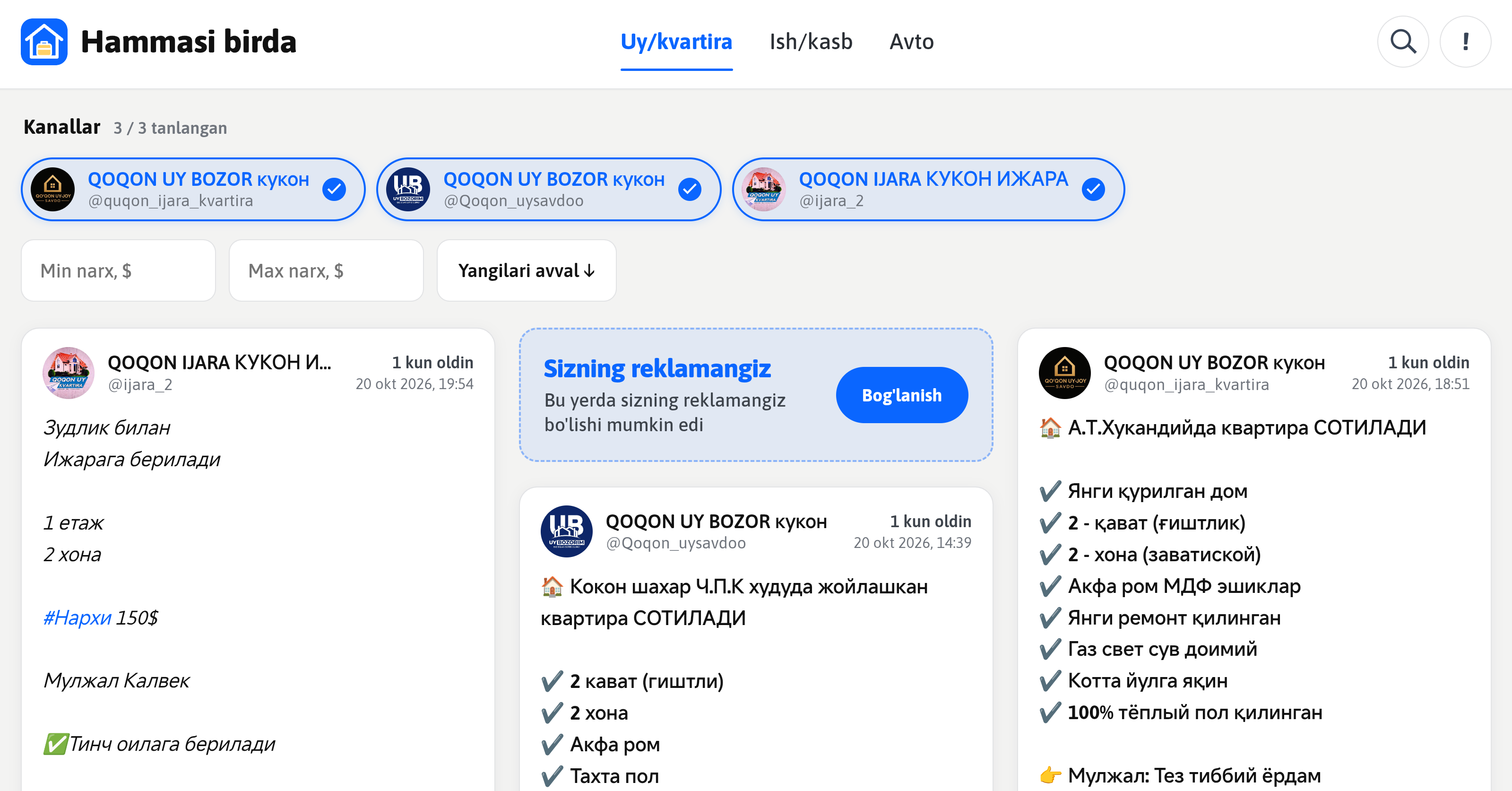Click the timestamp 20 okt 2026, 14:39
The width and height of the screenshot is (1512, 791).
click(912, 543)
